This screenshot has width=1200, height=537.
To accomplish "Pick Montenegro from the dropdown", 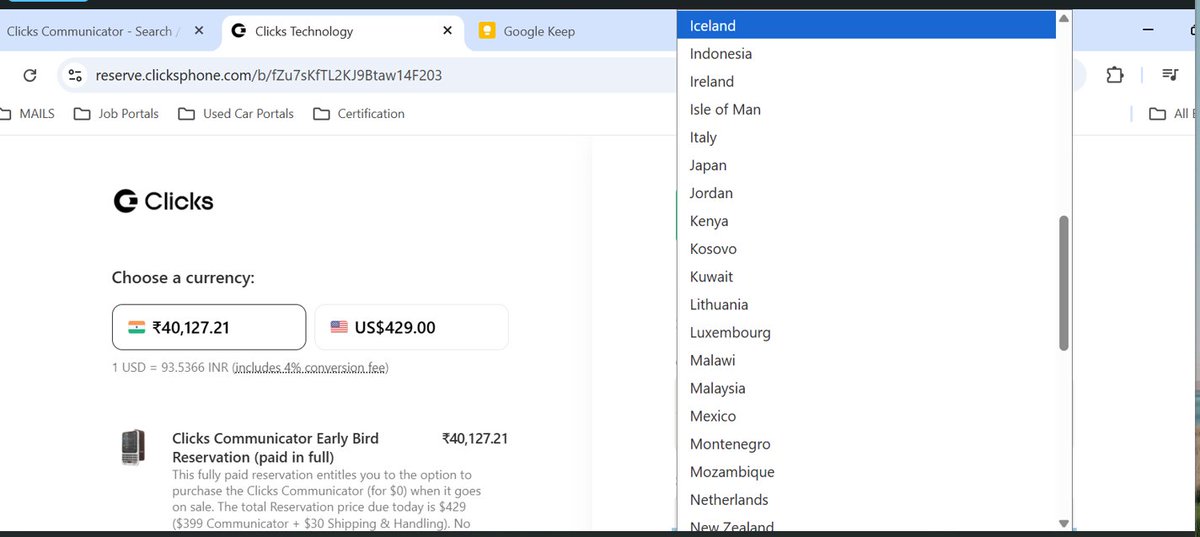I will 866,444.
